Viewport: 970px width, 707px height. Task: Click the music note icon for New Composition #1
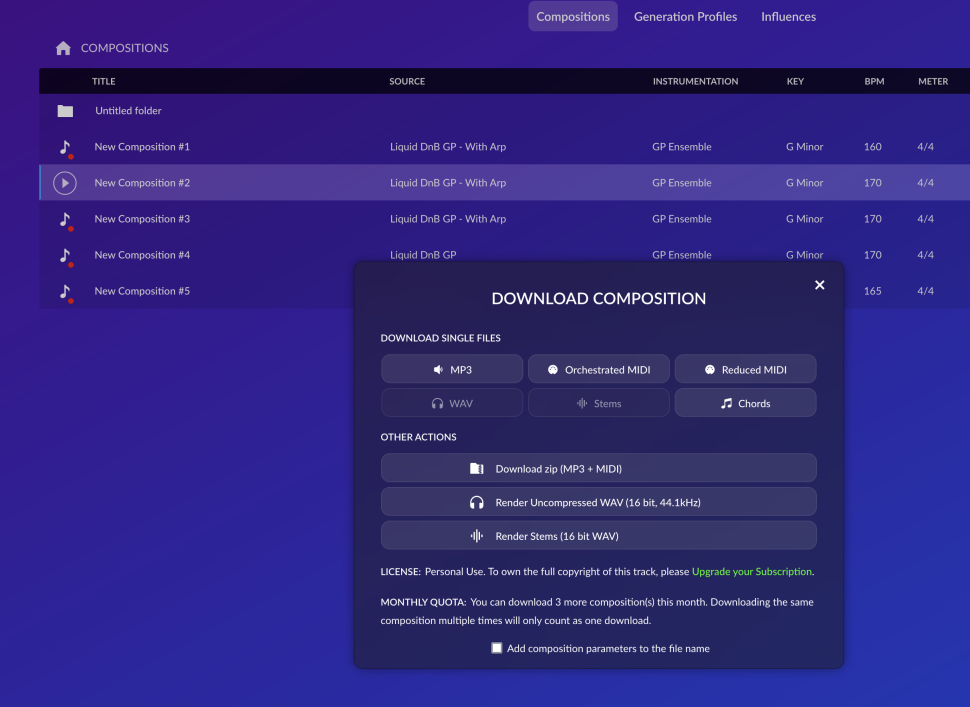coord(65,148)
